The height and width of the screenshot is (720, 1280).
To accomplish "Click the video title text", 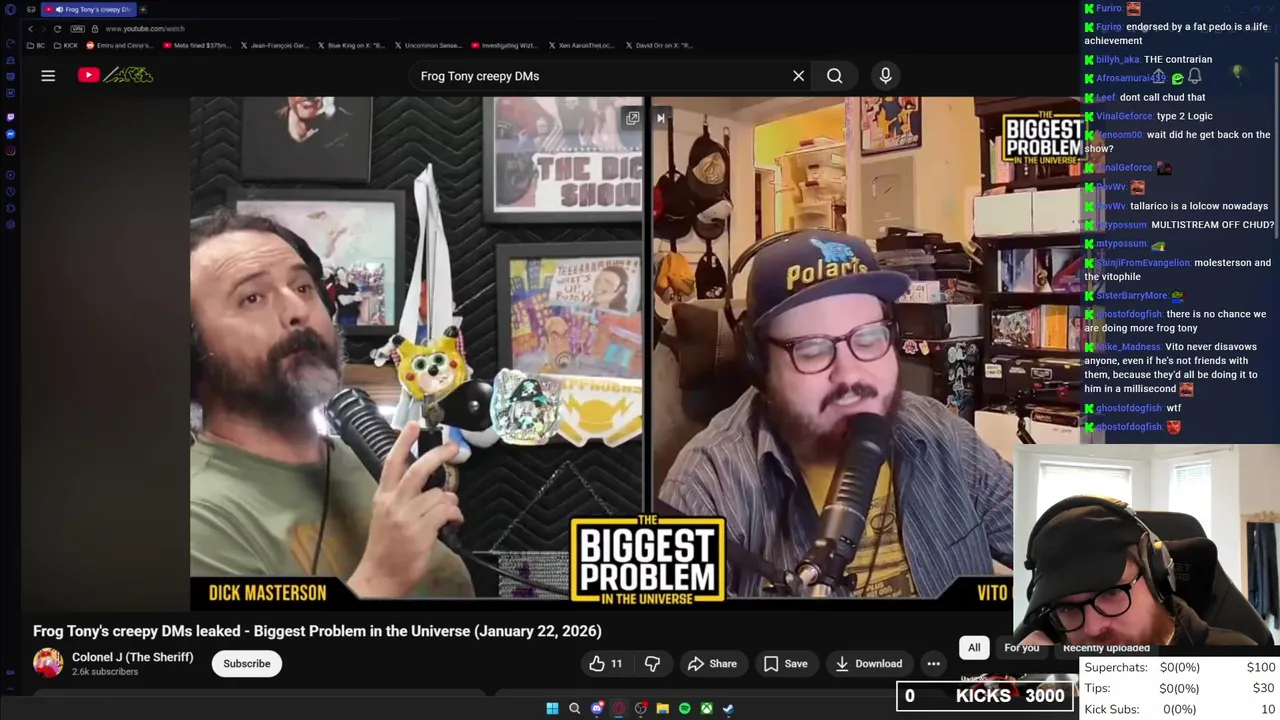I will click(317, 631).
